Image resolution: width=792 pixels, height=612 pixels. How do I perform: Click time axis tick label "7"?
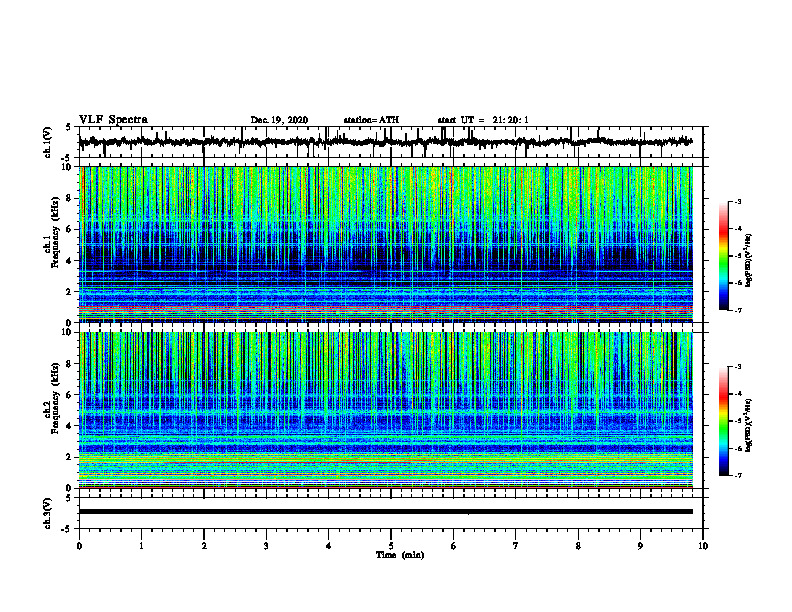tap(516, 546)
